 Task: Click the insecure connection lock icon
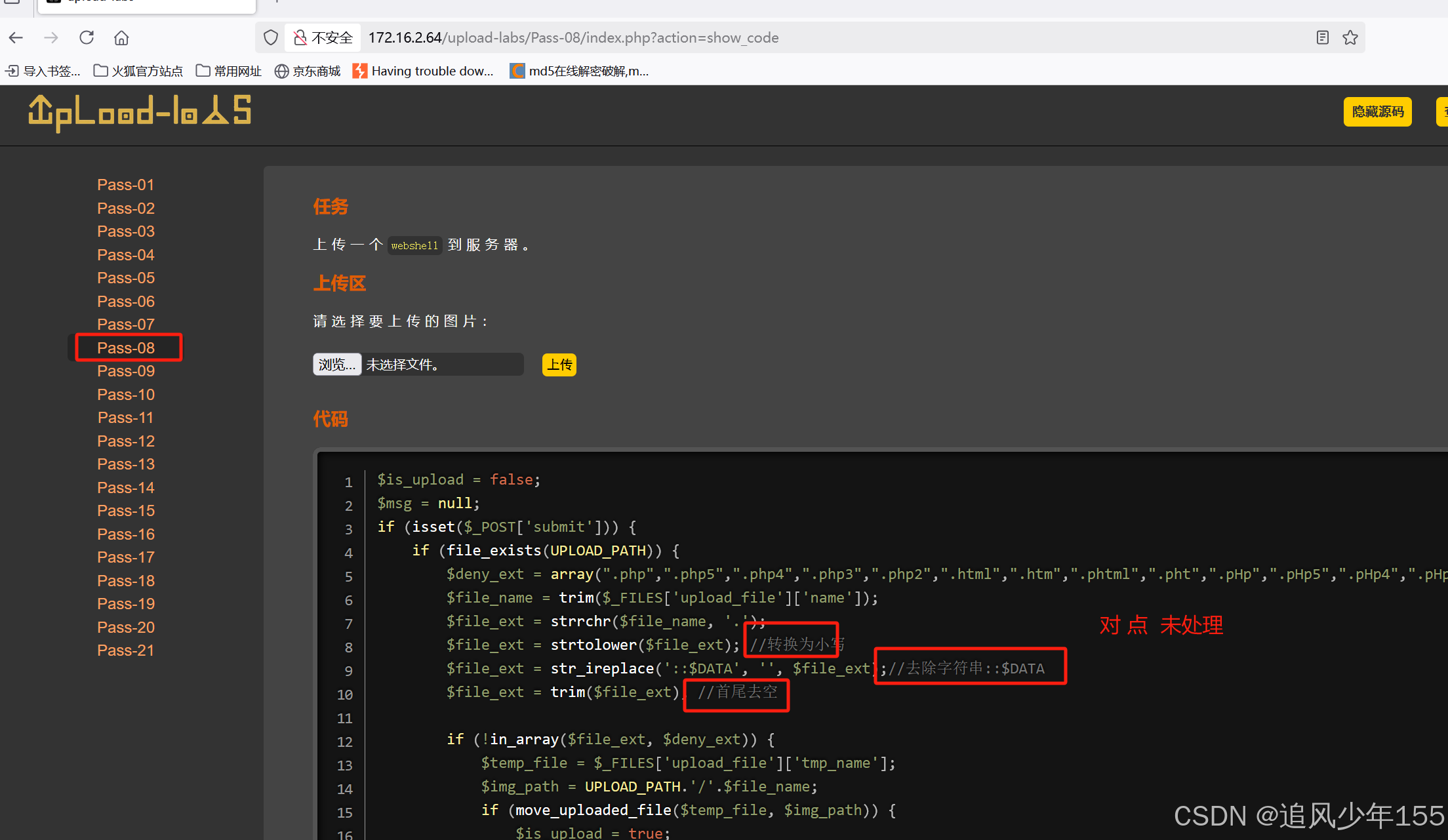pyautogui.click(x=300, y=38)
